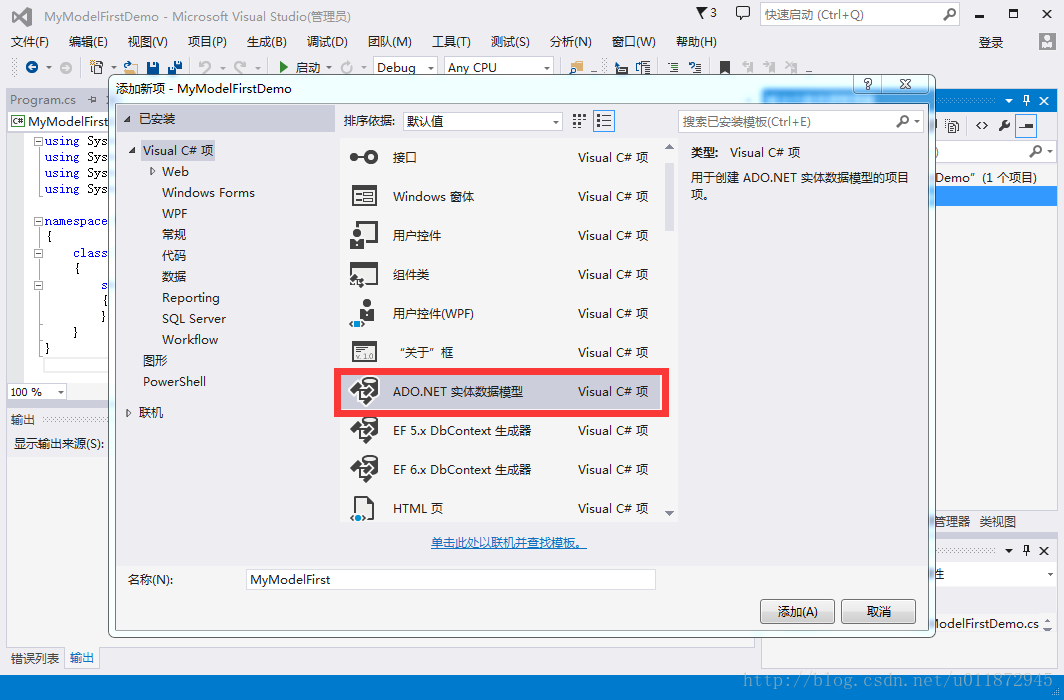Click the 登录 sign-in link
Screen dimensions: 1064x700
point(991,43)
